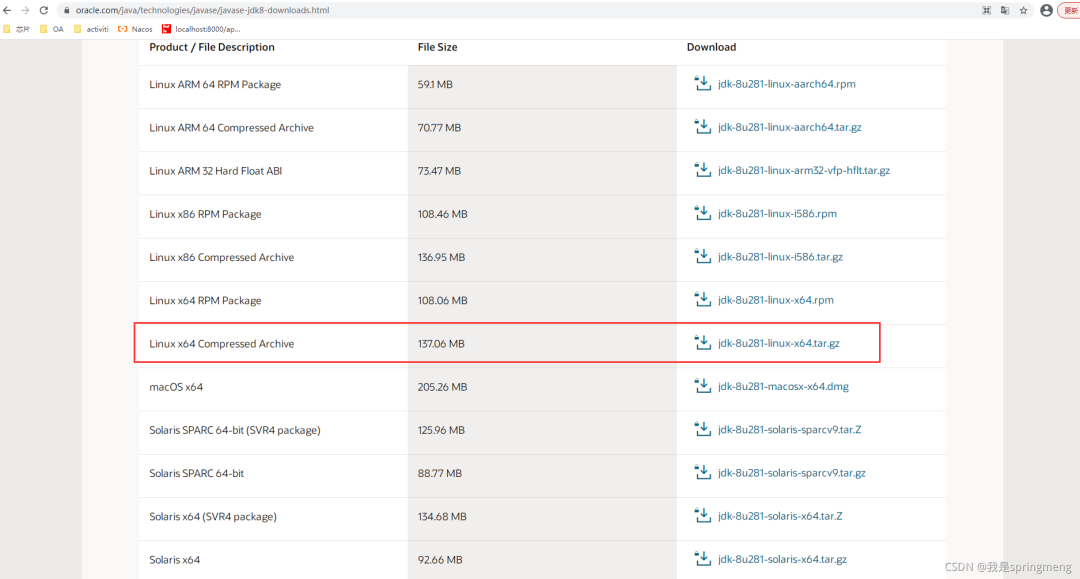Open jdk-8u281-linux-aarch64.tar.gz link
Viewport: 1080px width, 579px height.
click(789, 127)
